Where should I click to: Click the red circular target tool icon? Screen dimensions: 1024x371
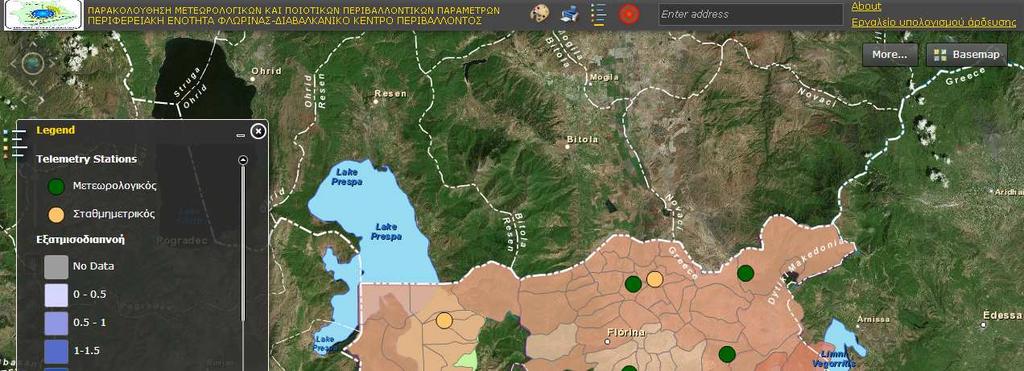628,14
